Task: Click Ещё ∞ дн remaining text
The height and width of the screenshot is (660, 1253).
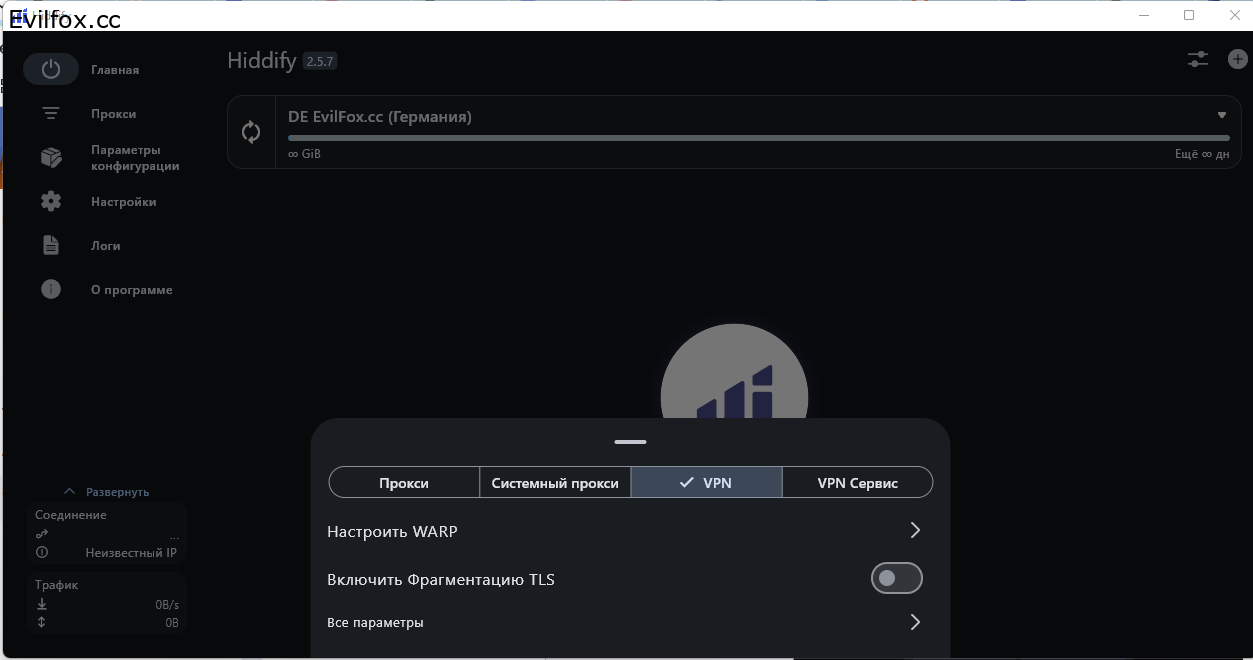Action: point(1202,154)
